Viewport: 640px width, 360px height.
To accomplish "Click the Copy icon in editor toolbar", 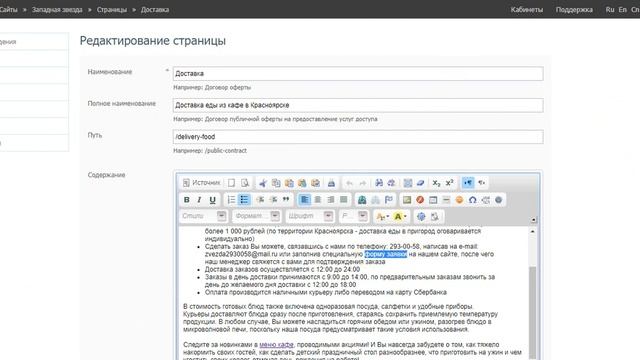I will click(276, 183).
